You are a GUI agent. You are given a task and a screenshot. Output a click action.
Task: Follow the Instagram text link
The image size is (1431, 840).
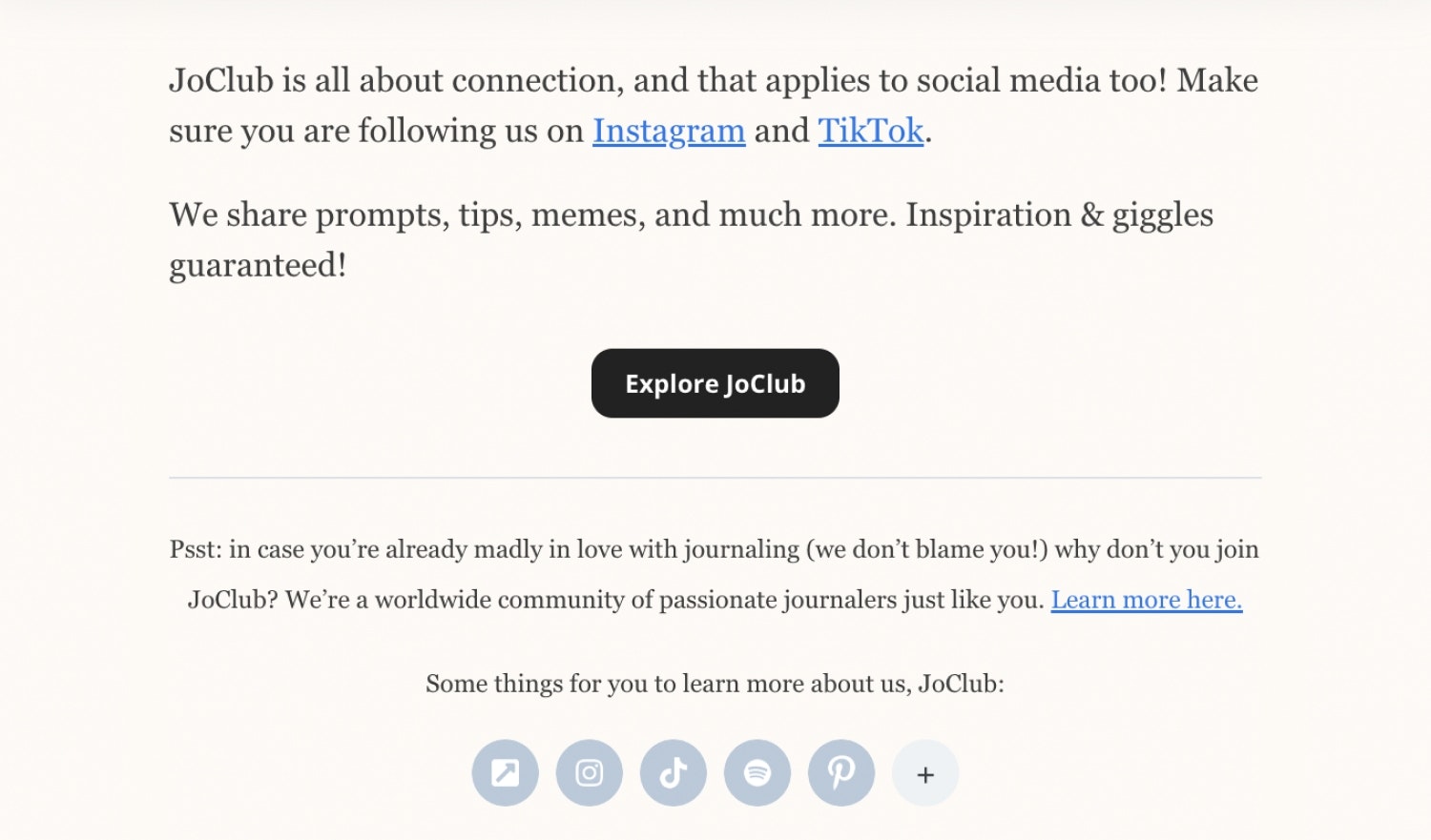(669, 131)
